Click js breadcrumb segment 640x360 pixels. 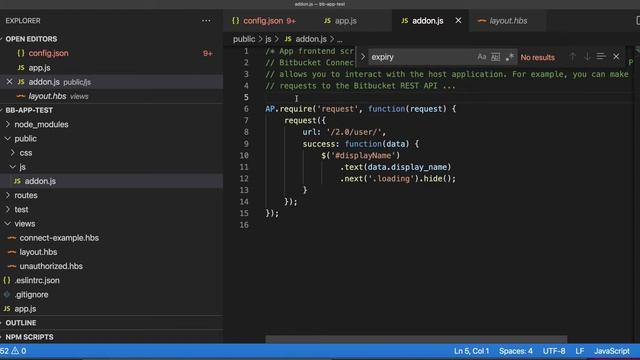tap(268, 39)
